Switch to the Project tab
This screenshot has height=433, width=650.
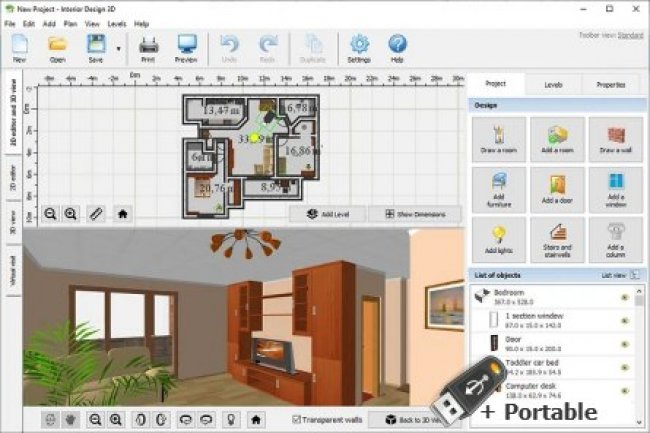[x=496, y=84]
